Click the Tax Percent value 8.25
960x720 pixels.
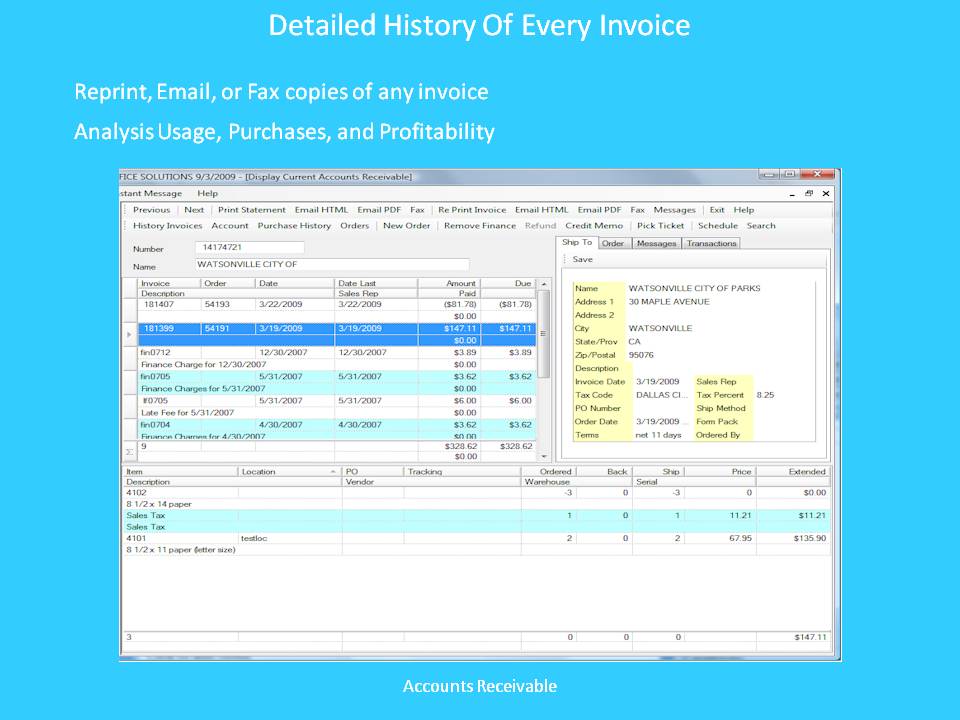tap(765, 395)
